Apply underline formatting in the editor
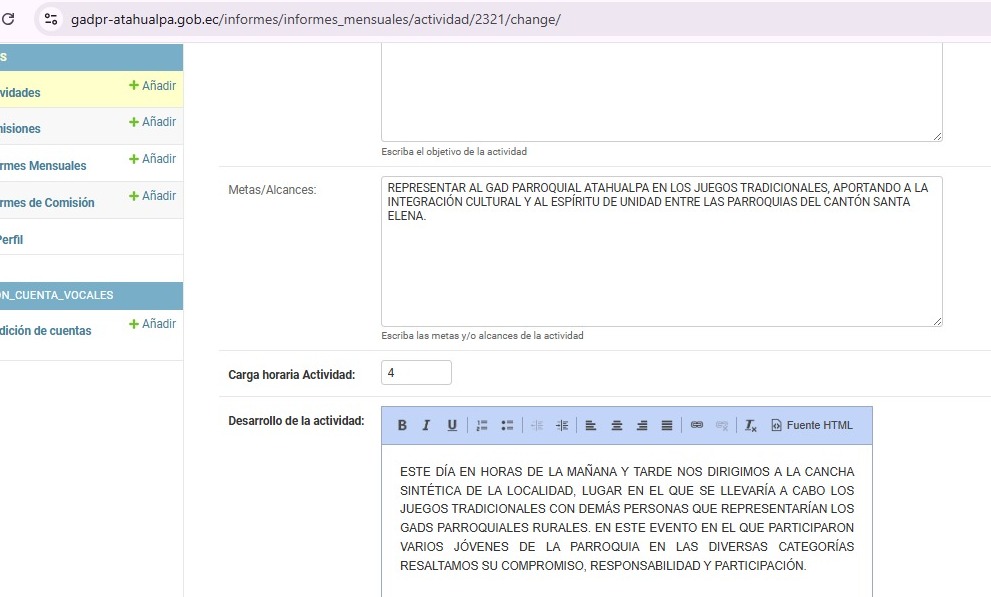This screenshot has width=991, height=597. 451,425
